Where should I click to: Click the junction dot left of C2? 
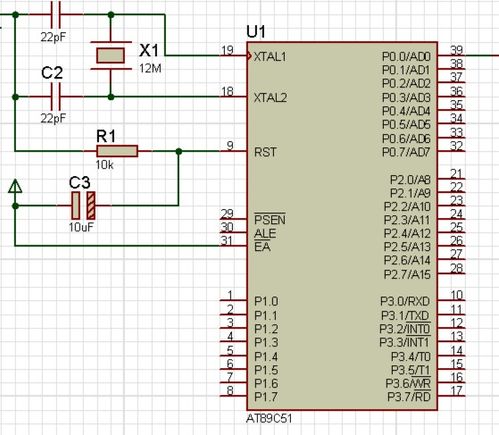click(15, 97)
